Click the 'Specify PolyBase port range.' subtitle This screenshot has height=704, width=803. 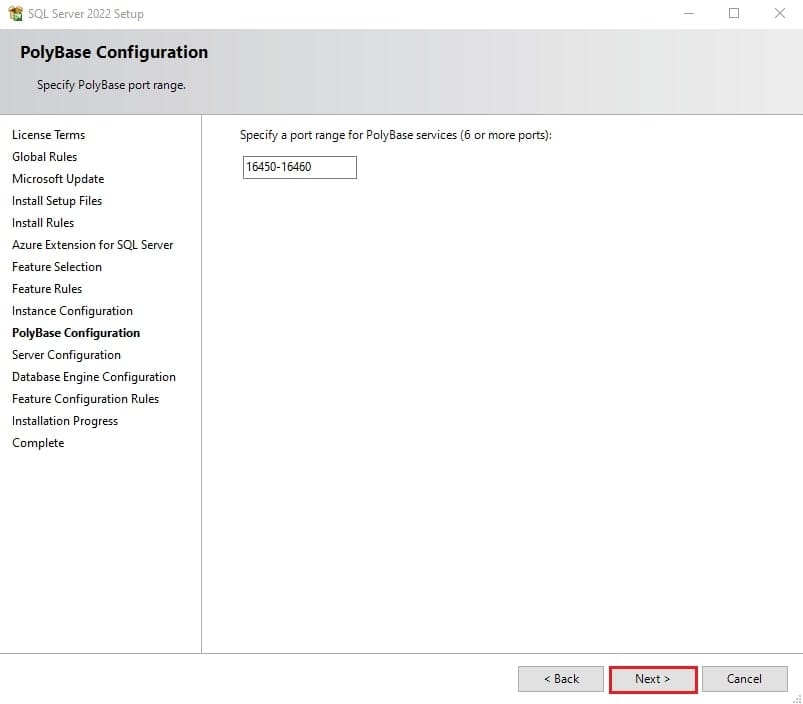pos(111,85)
